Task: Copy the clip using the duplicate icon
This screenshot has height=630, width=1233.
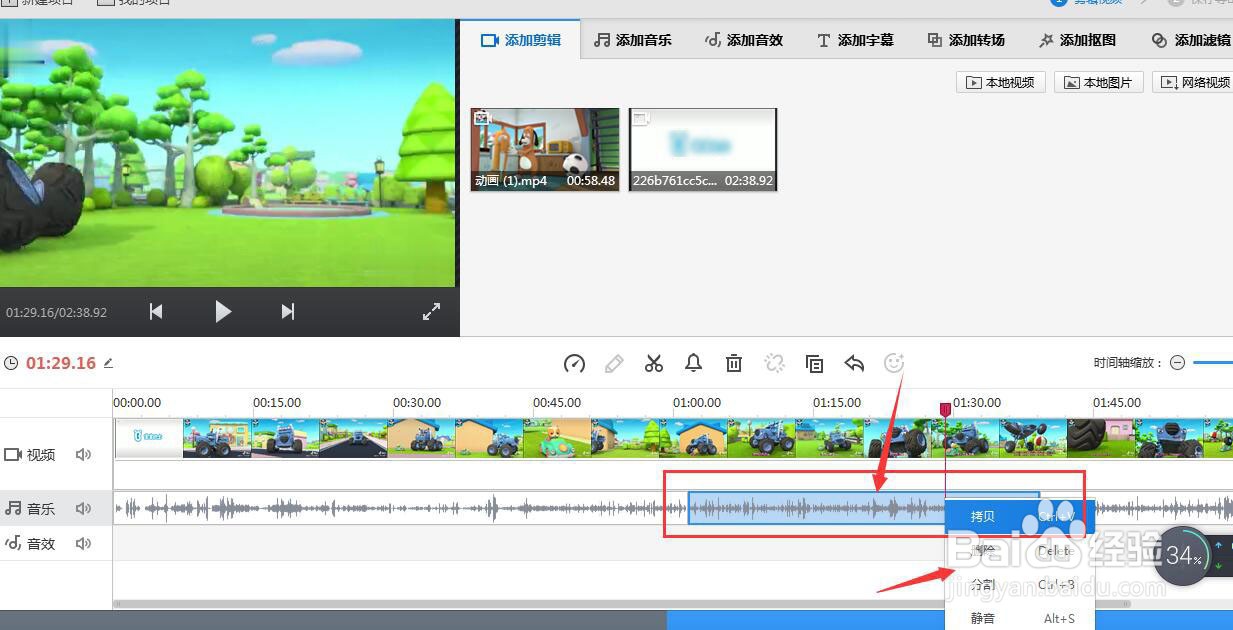Action: point(814,364)
